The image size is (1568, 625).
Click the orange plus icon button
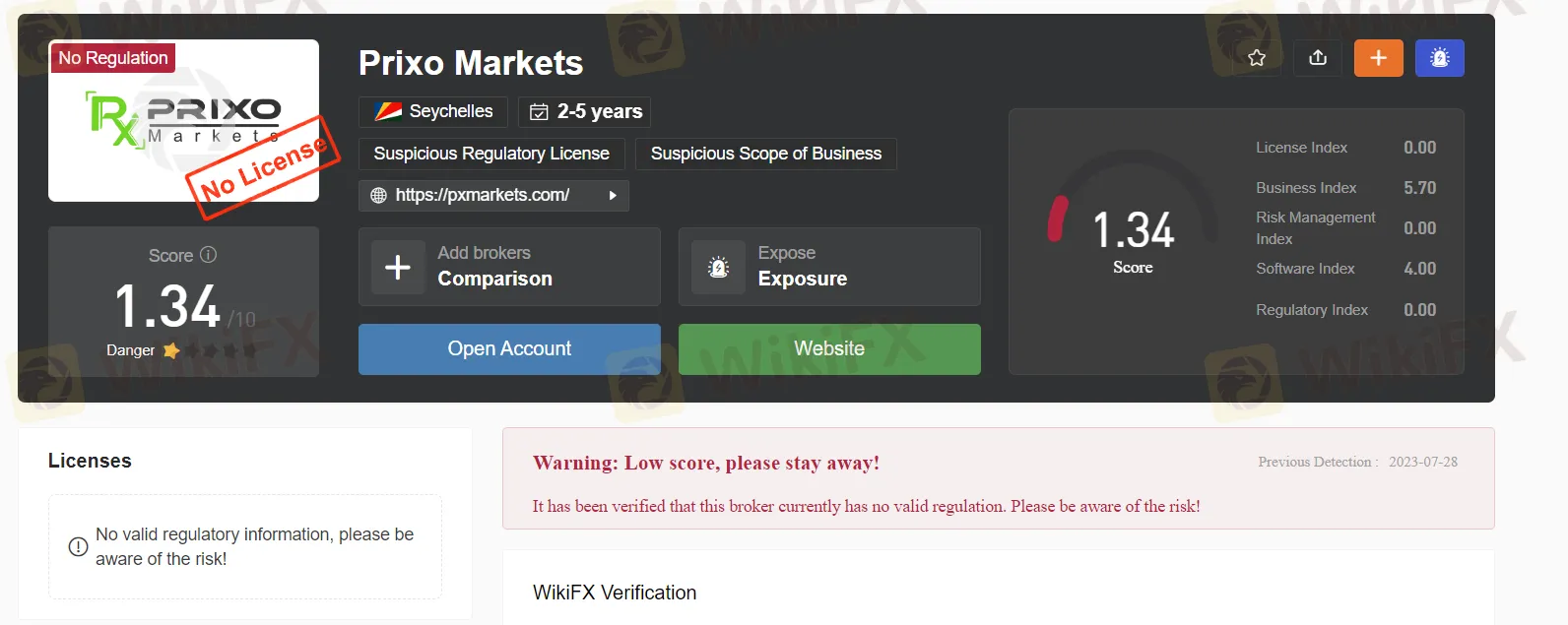(1379, 58)
